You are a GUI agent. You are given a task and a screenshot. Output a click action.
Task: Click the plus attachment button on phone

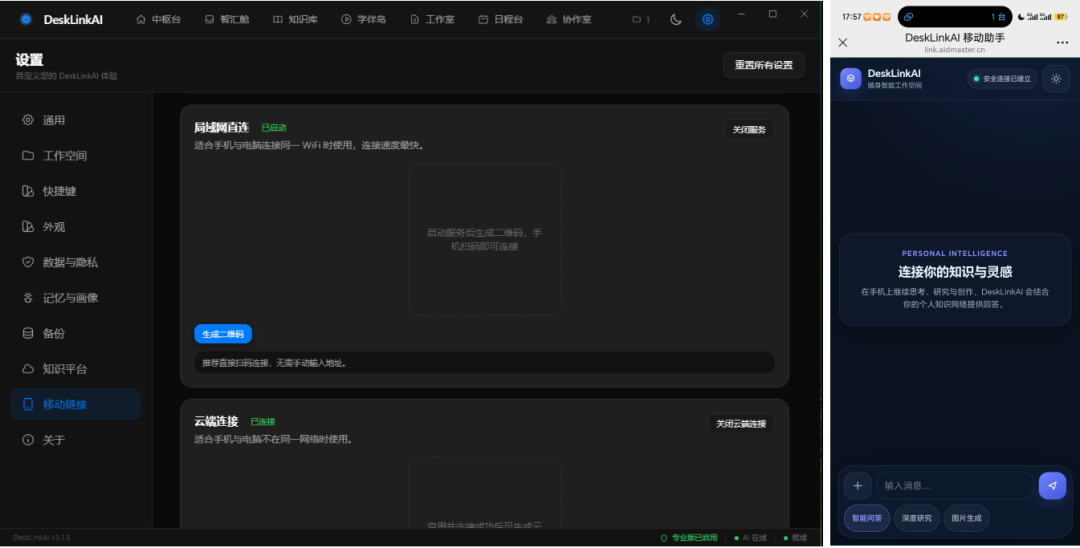[858, 486]
